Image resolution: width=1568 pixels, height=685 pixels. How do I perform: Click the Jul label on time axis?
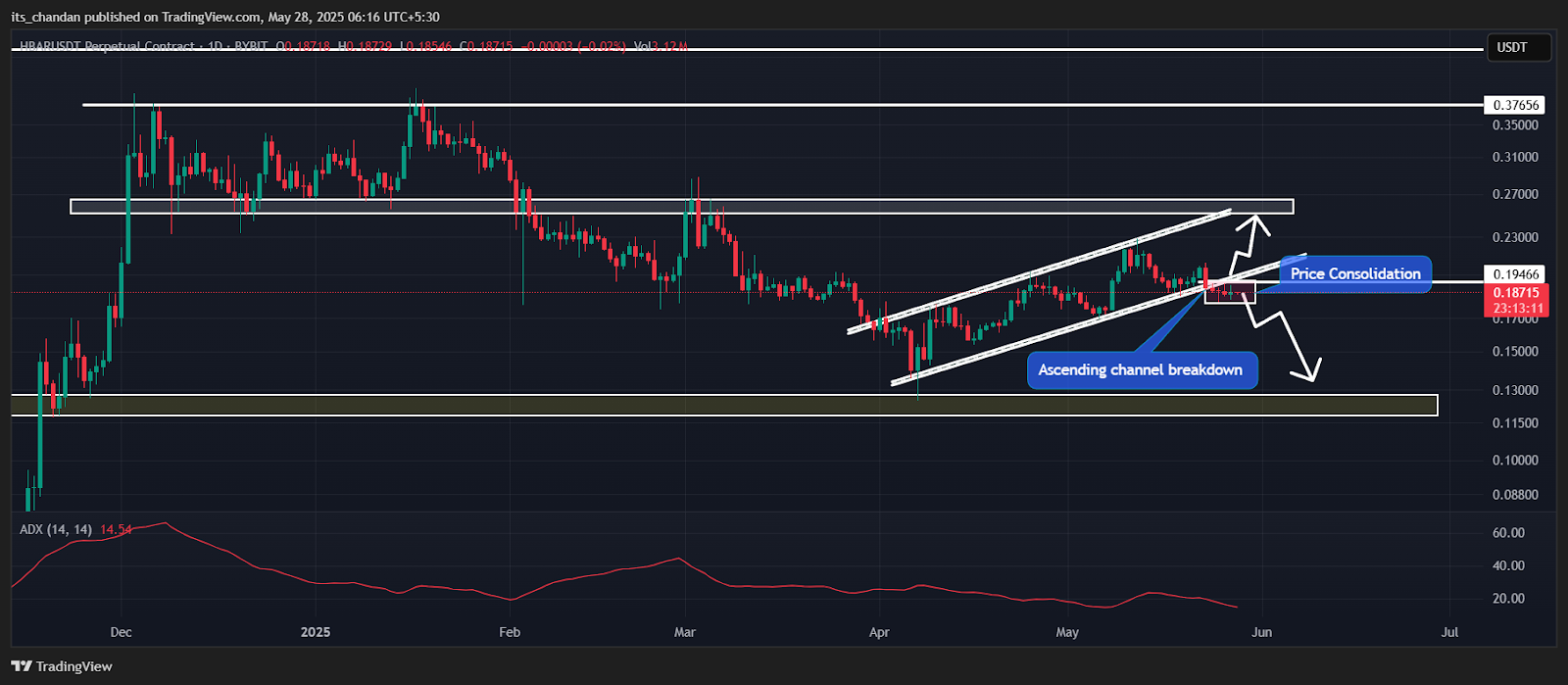point(1450,632)
